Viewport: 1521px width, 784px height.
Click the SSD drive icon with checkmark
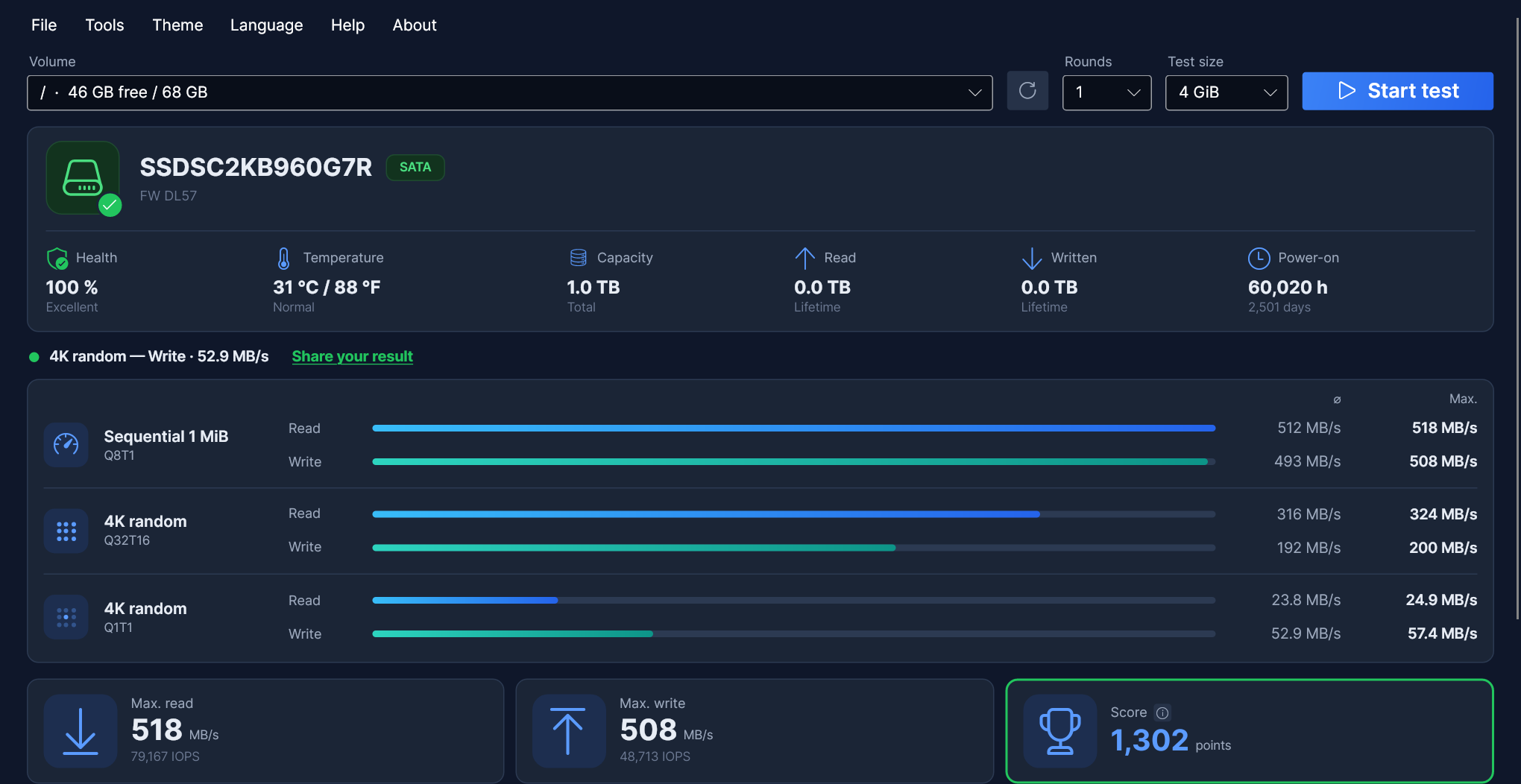click(x=83, y=178)
